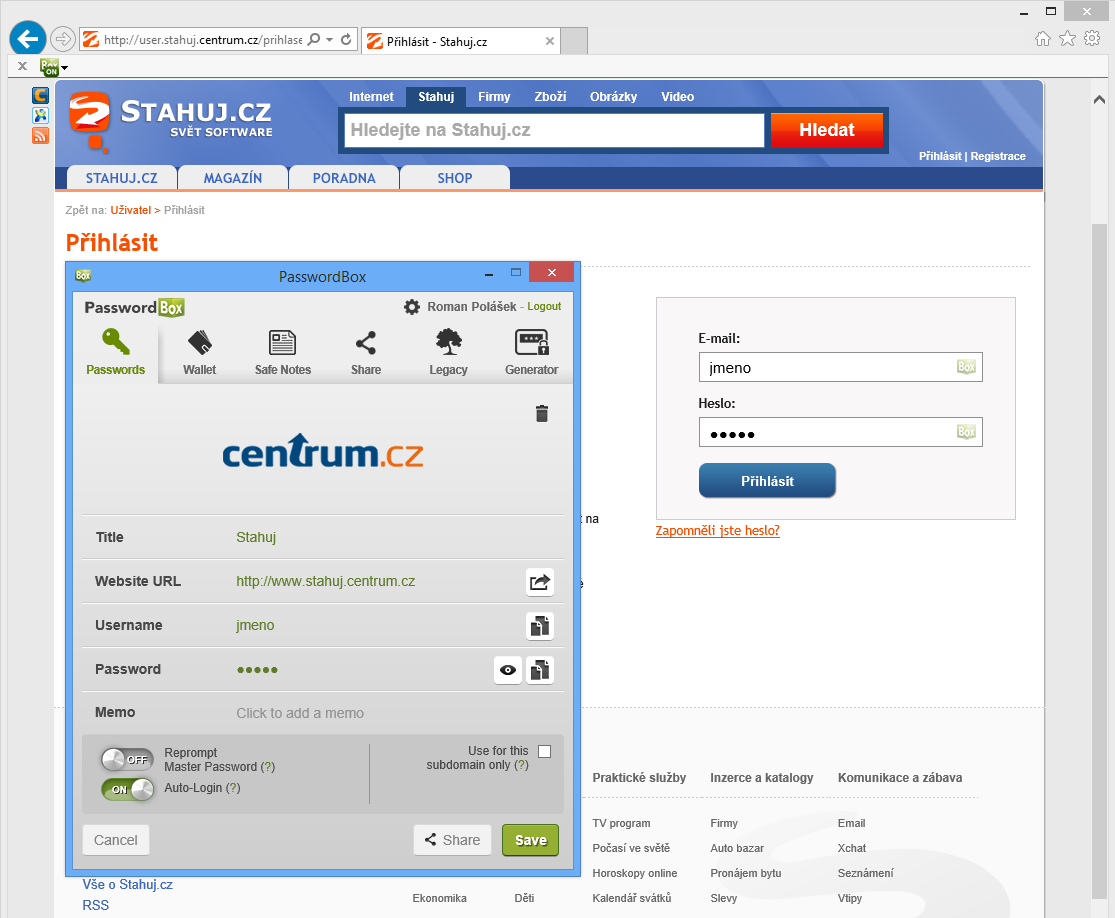Open the PORADNA navigation tab
1115x918 pixels.
coord(344,178)
